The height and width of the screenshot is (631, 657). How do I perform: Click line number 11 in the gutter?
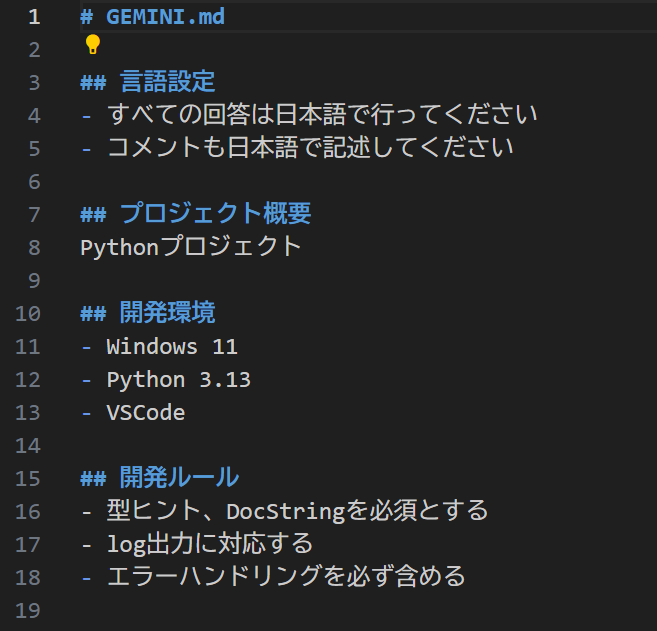(28, 347)
